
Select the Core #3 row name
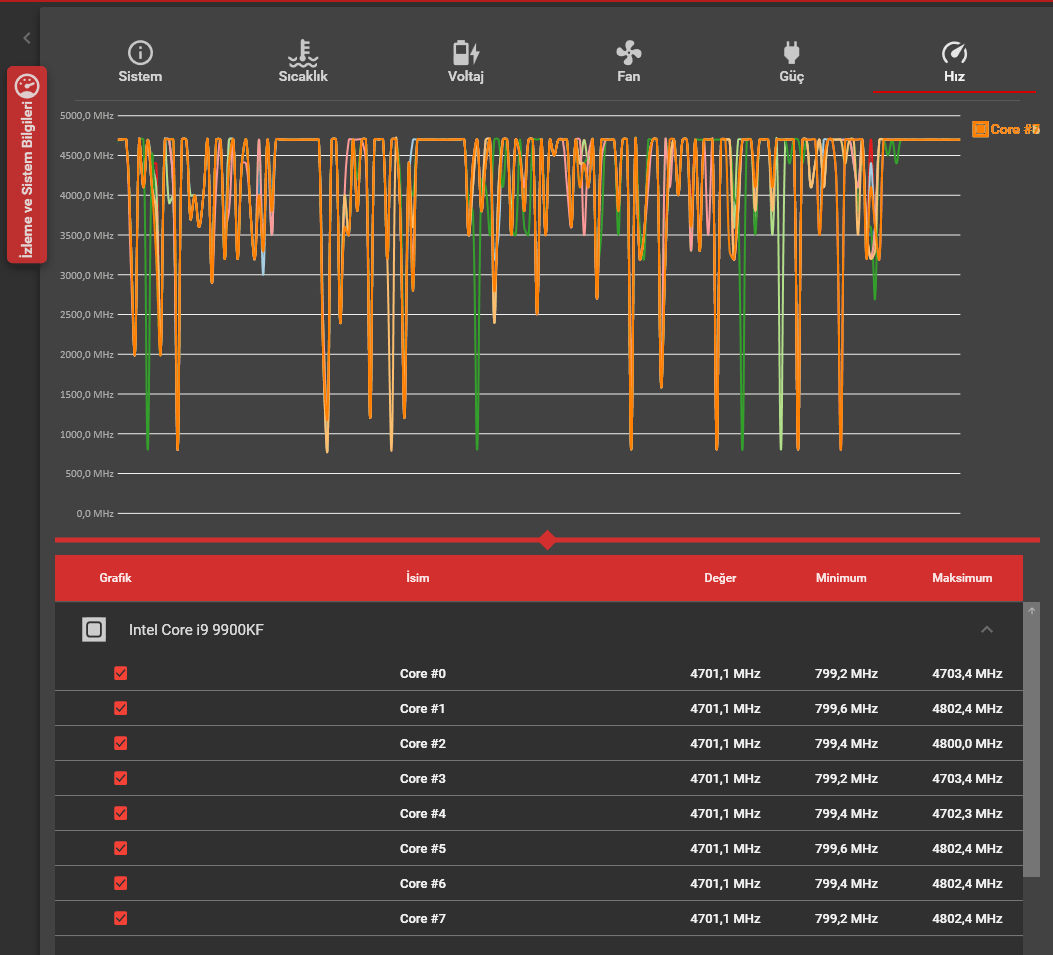[422, 778]
